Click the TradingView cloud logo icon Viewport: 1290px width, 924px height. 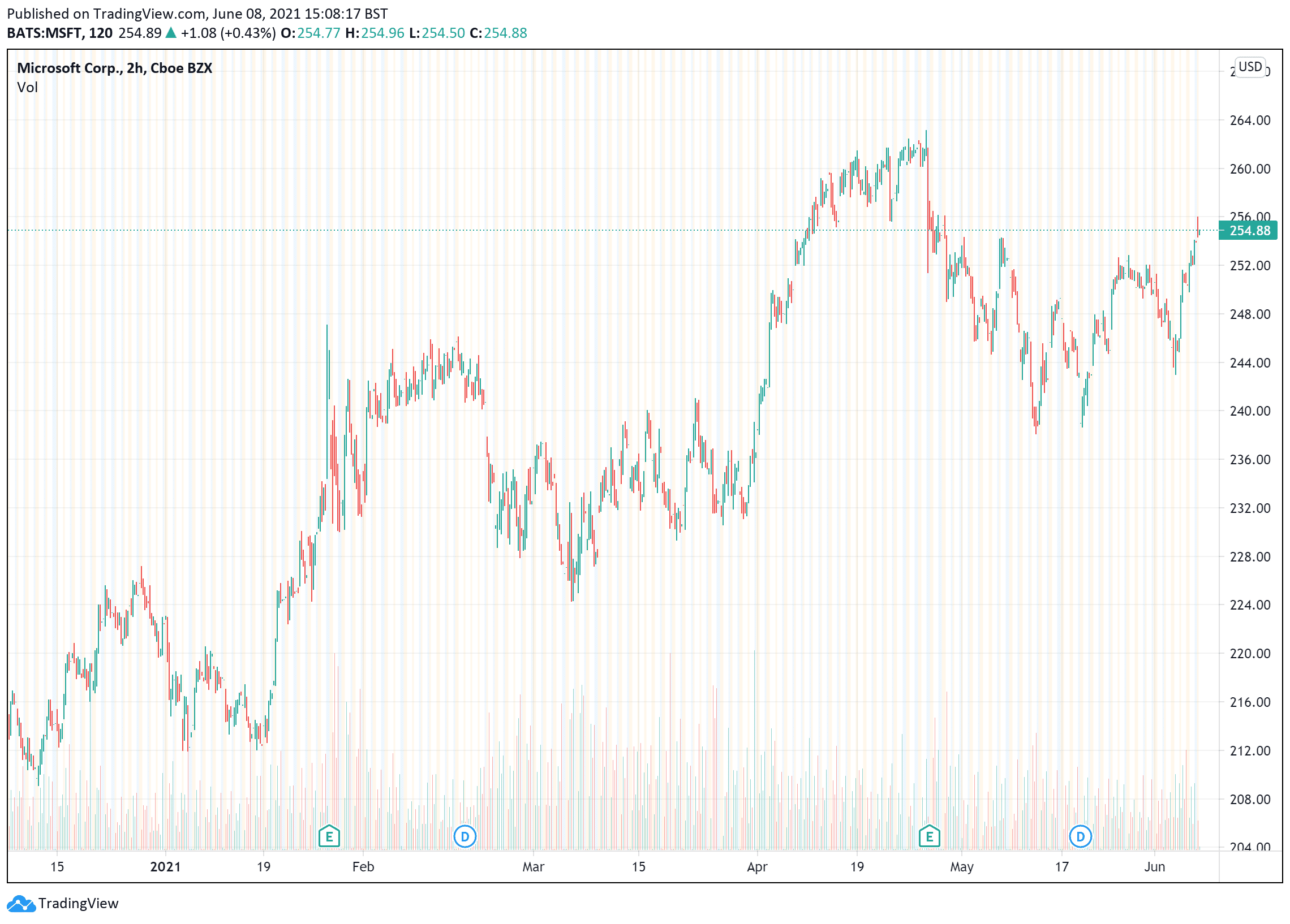[20, 904]
